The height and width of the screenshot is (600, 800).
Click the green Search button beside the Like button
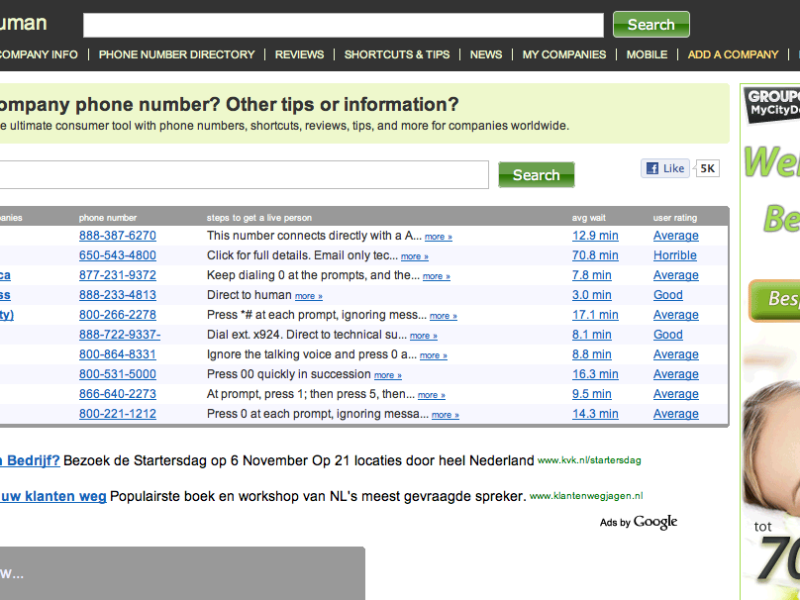coord(536,174)
